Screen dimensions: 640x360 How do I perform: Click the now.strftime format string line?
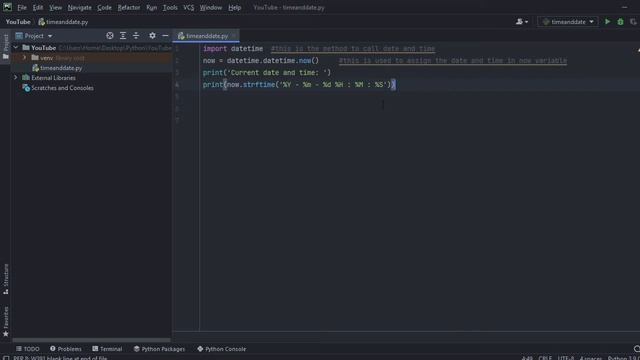[x=299, y=84]
